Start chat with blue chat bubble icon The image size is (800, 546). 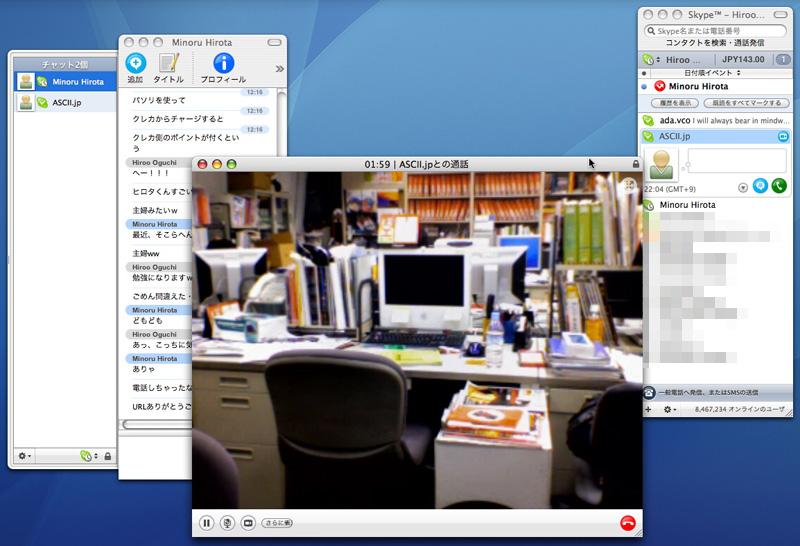(760, 186)
